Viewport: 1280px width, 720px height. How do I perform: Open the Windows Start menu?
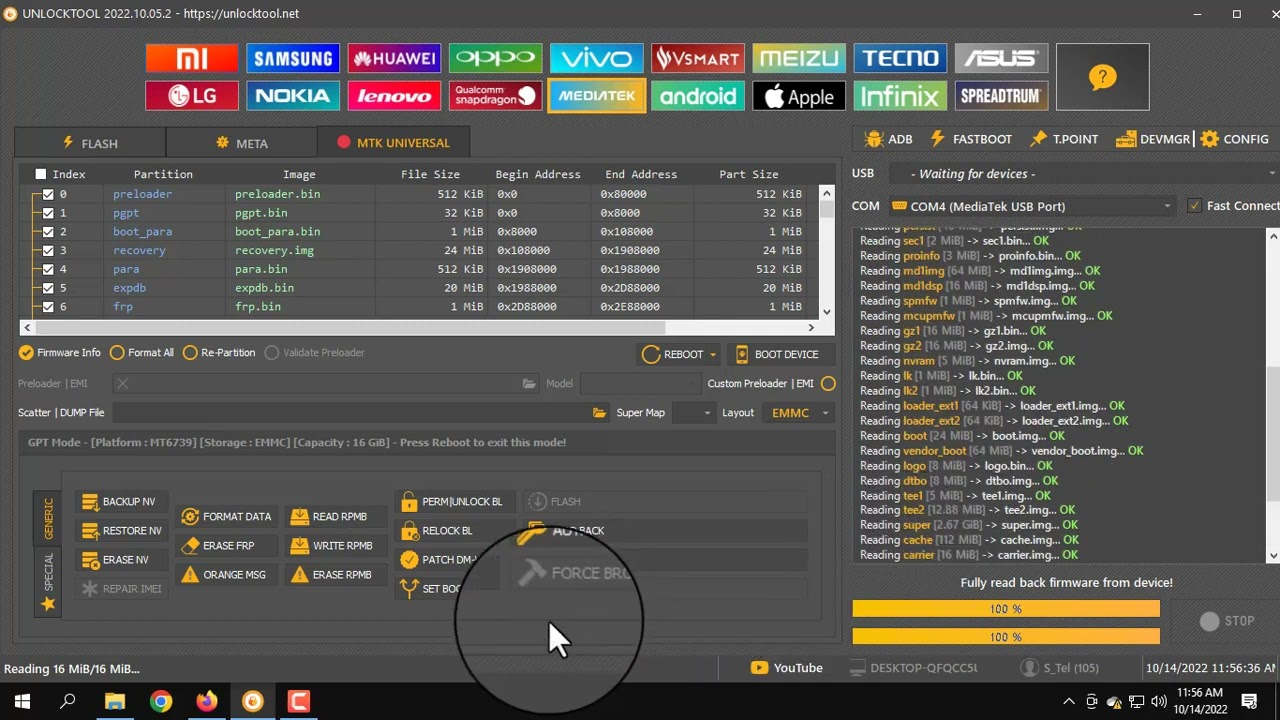(22, 702)
